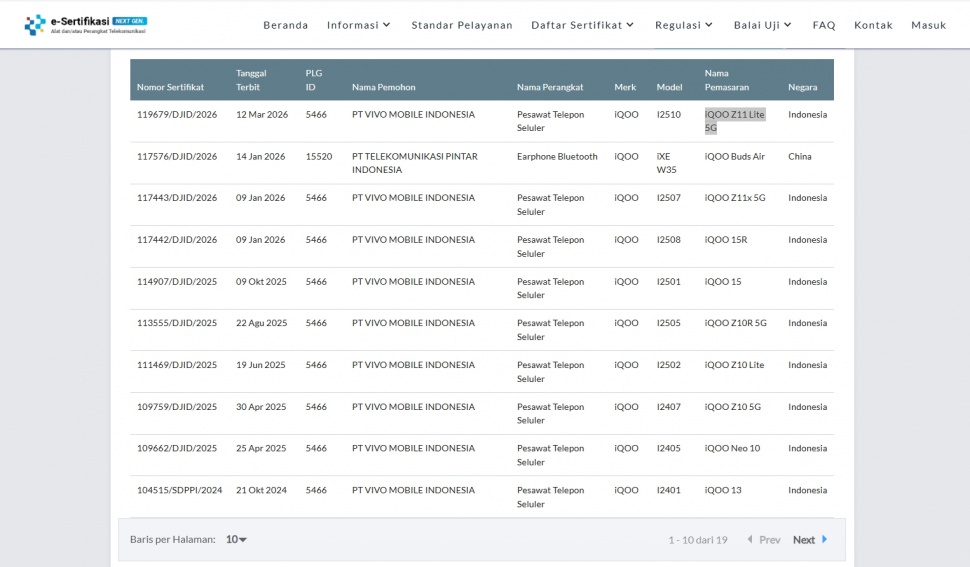The width and height of the screenshot is (970, 567).
Task: Click Masuk to log in
Action: pyautogui.click(x=928, y=25)
